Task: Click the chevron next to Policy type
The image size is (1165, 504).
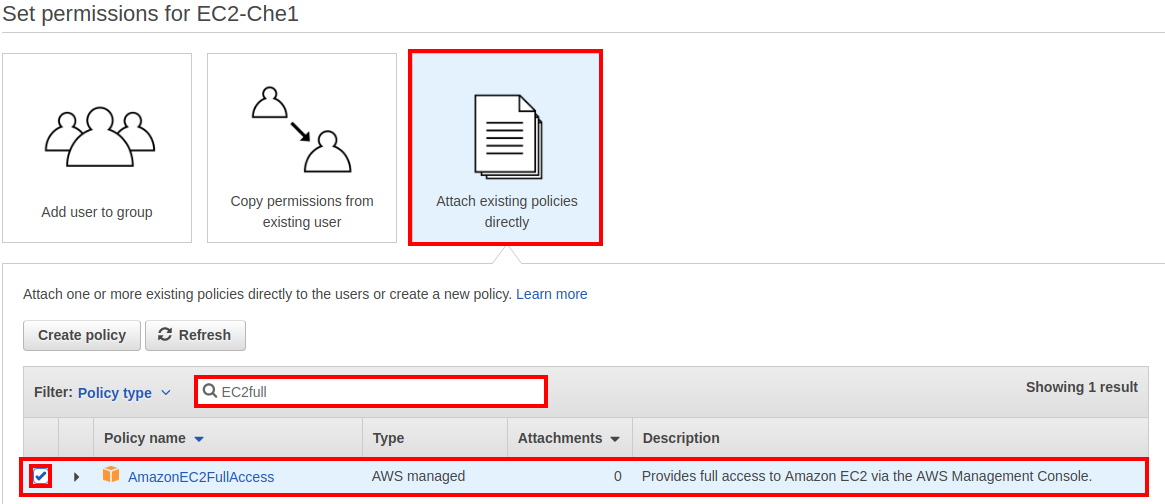Action: (x=166, y=392)
